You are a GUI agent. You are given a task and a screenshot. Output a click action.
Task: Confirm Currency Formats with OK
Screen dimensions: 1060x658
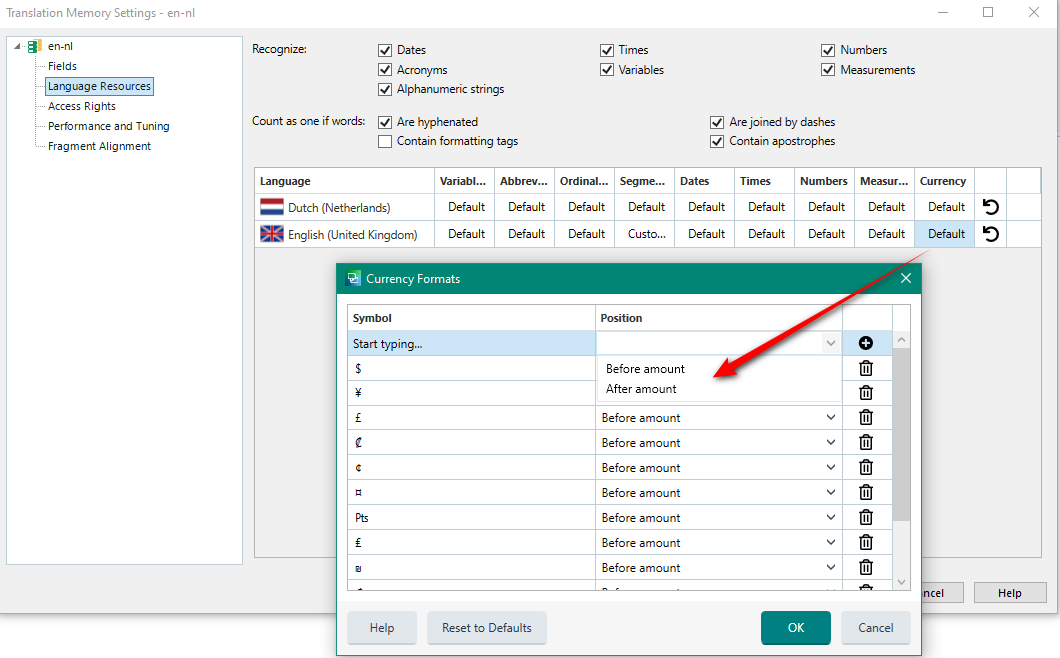795,628
